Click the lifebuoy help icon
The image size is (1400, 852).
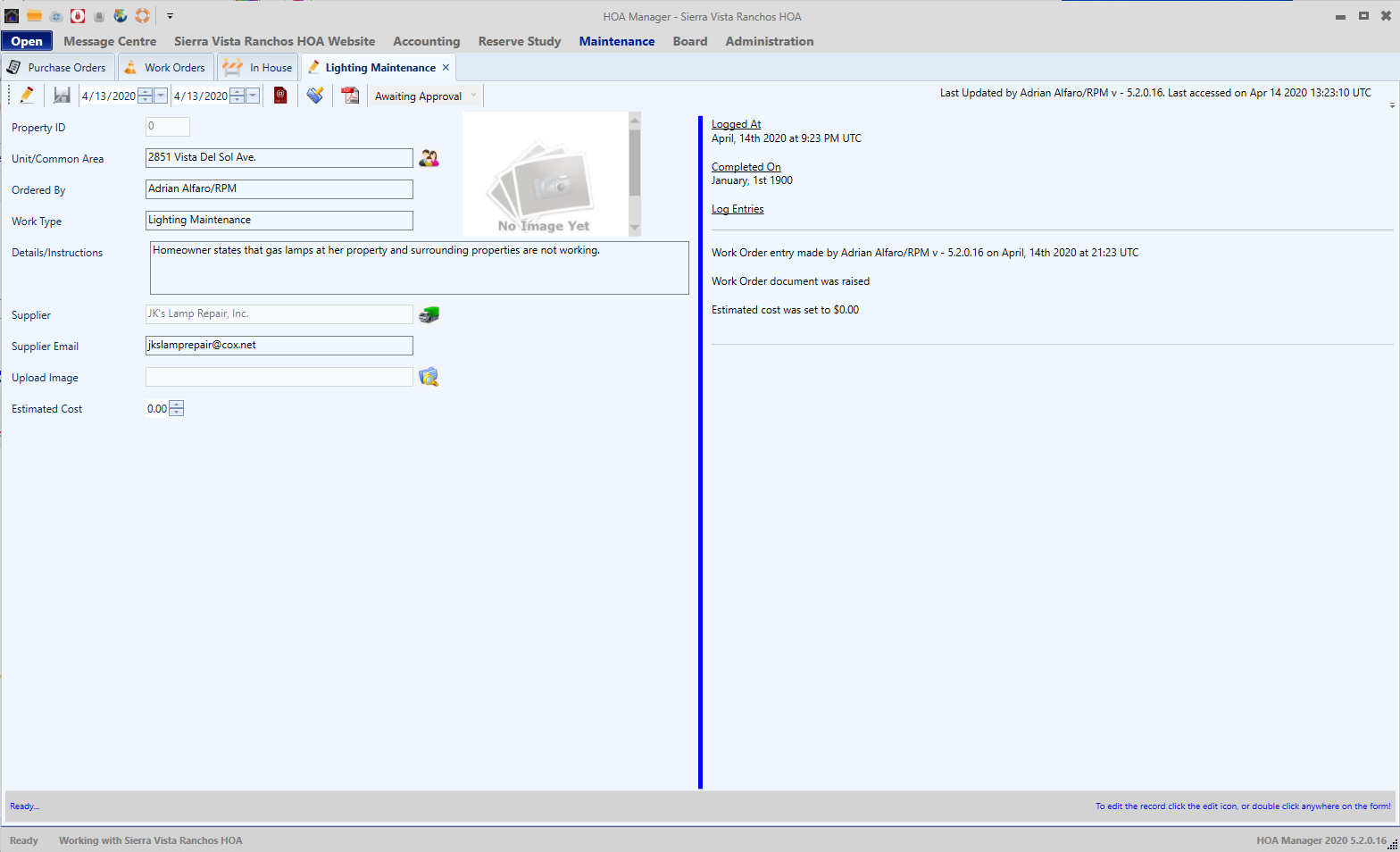(x=142, y=16)
